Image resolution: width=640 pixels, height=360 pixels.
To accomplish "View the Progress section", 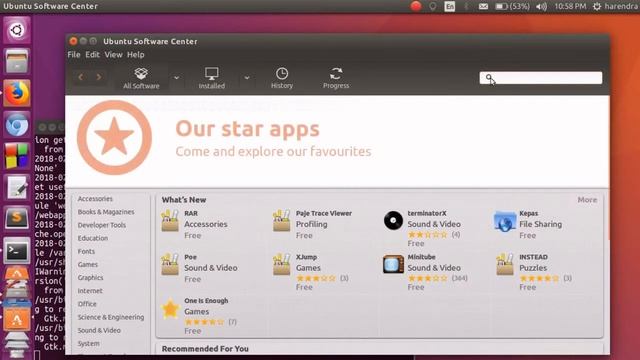I will (336, 78).
